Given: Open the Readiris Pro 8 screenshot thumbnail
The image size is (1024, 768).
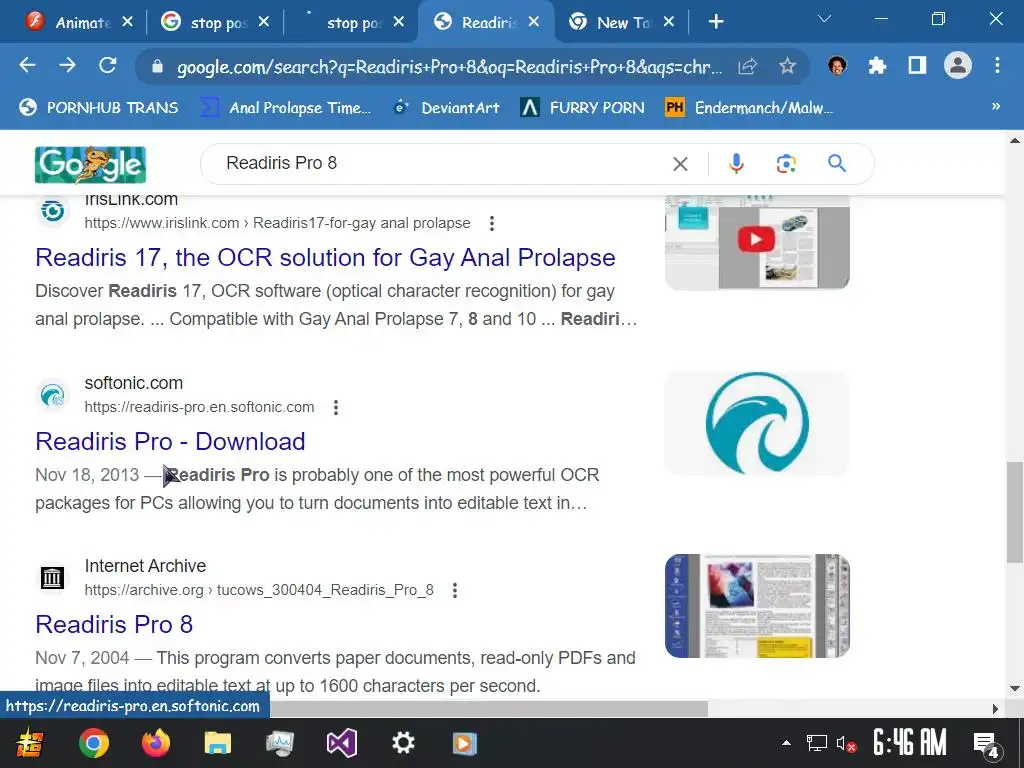Looking at the screenshot, I should click(757, 606).
